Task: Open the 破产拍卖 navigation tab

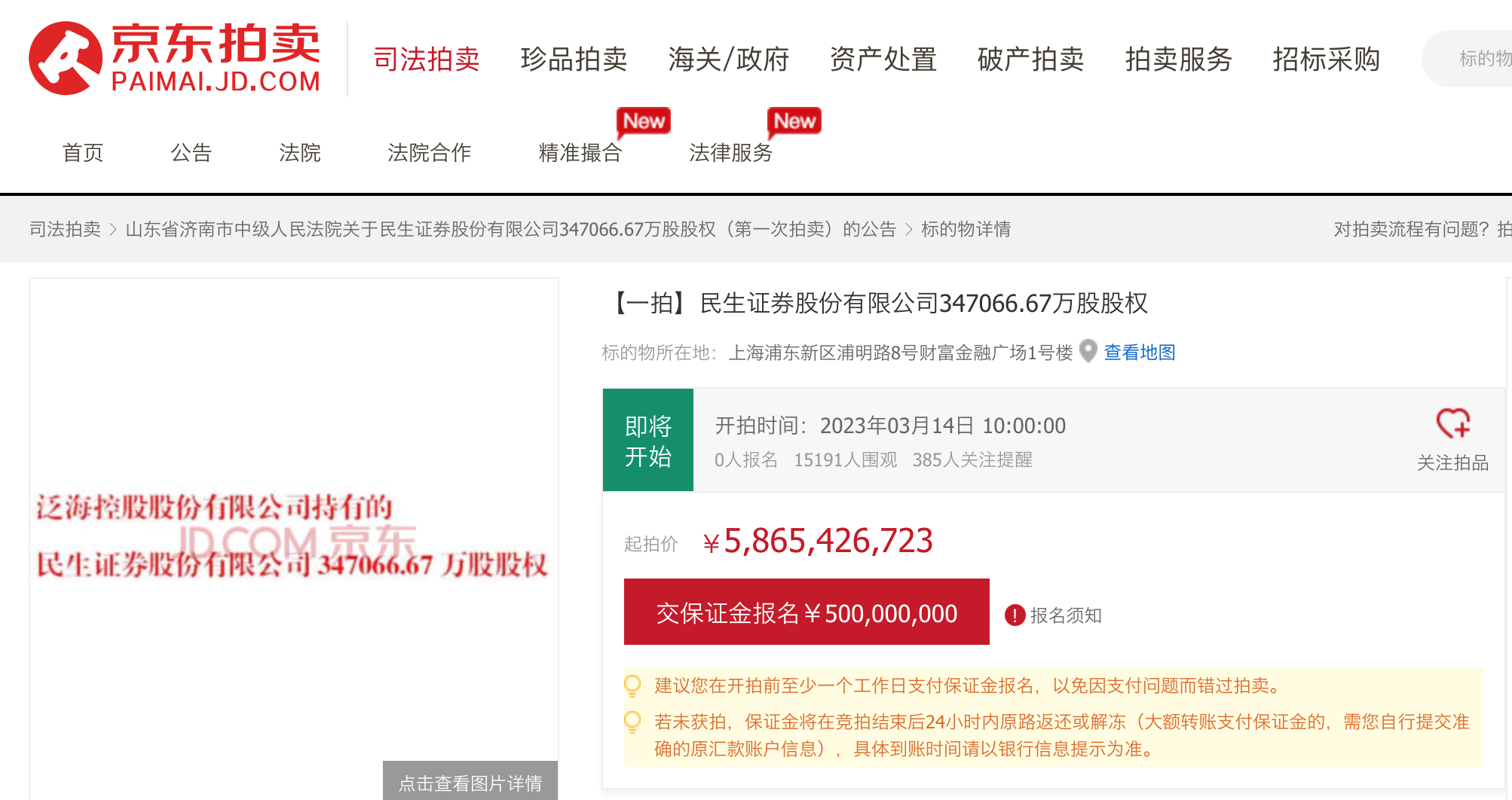Action: [1031, 59]
